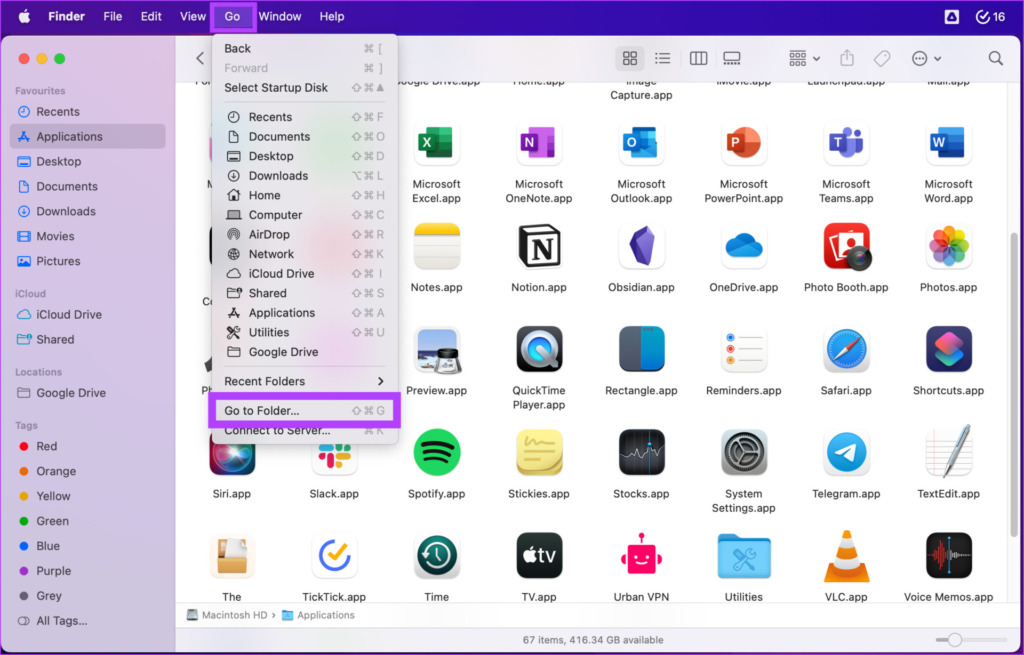Open Microsoft Word.app icon

949,143
